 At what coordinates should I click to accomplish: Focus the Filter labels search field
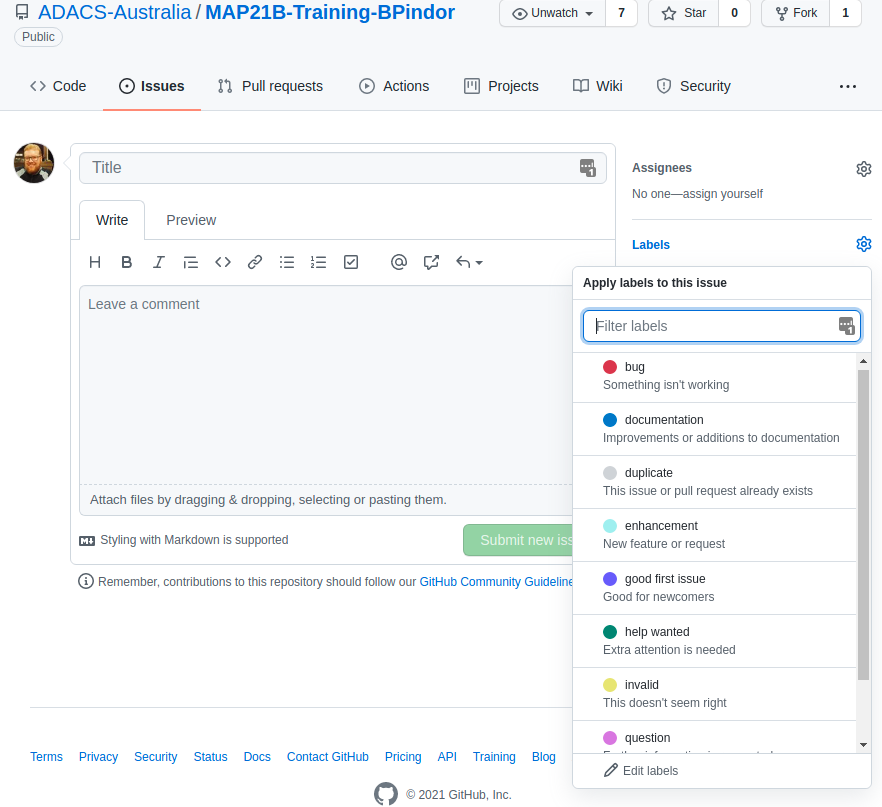(714, 326)
